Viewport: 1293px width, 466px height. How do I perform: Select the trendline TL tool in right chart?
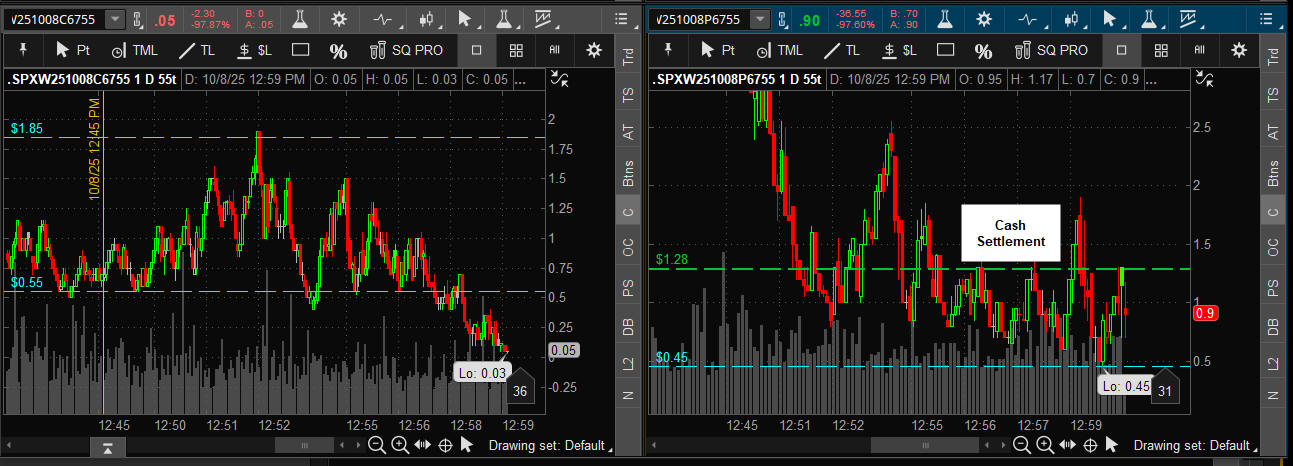840,50
